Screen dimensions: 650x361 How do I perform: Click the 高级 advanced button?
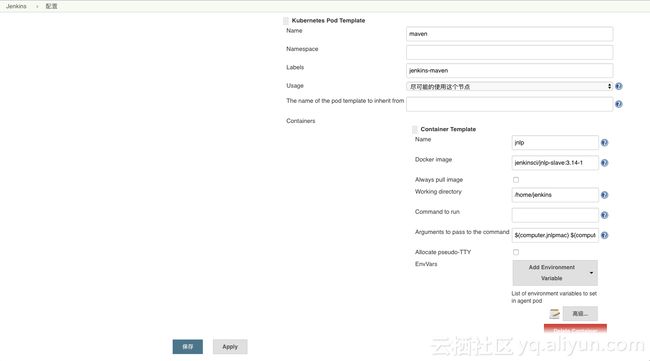click(x=580, y=314)
